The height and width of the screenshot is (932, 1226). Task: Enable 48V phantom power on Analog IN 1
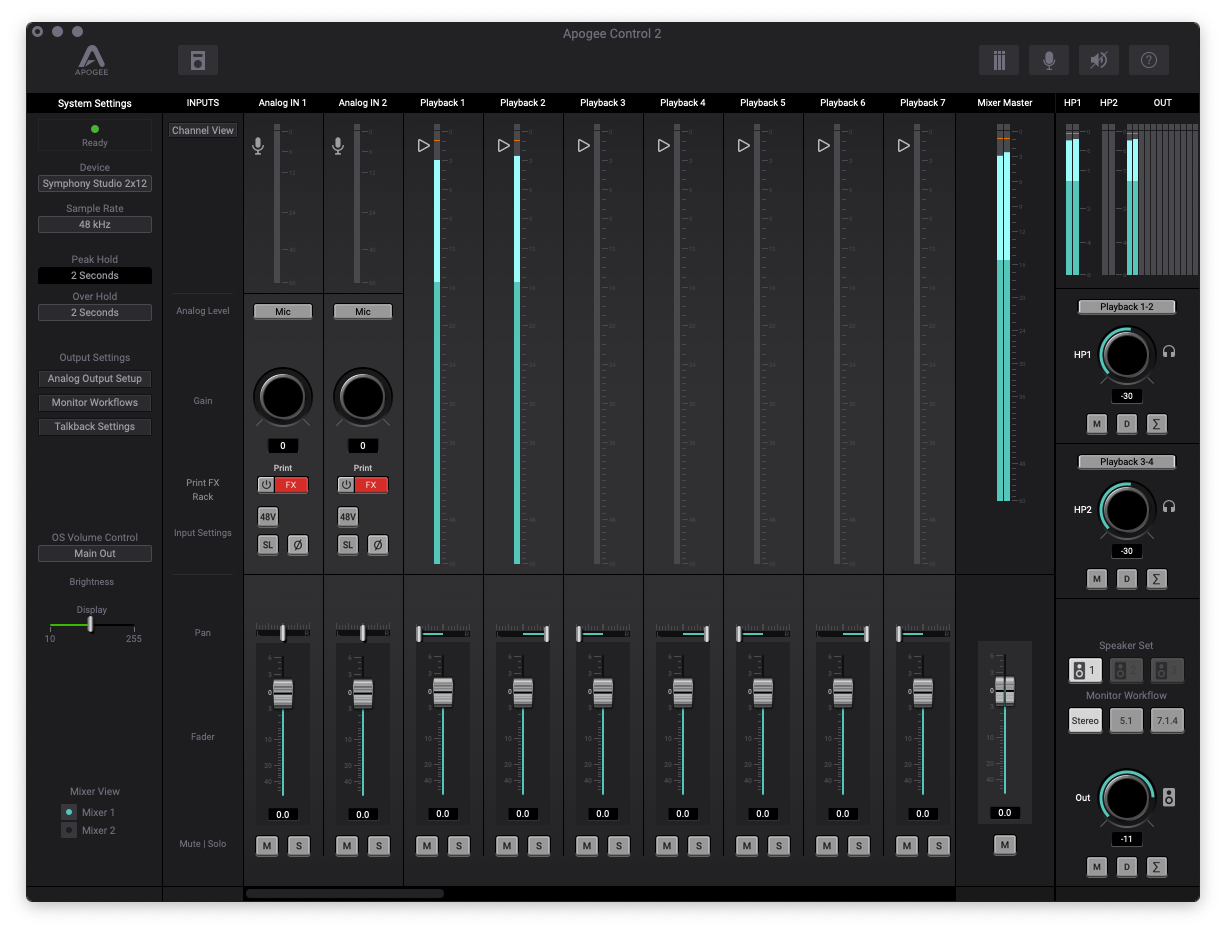pyautogui.click(x=267, y=517)
